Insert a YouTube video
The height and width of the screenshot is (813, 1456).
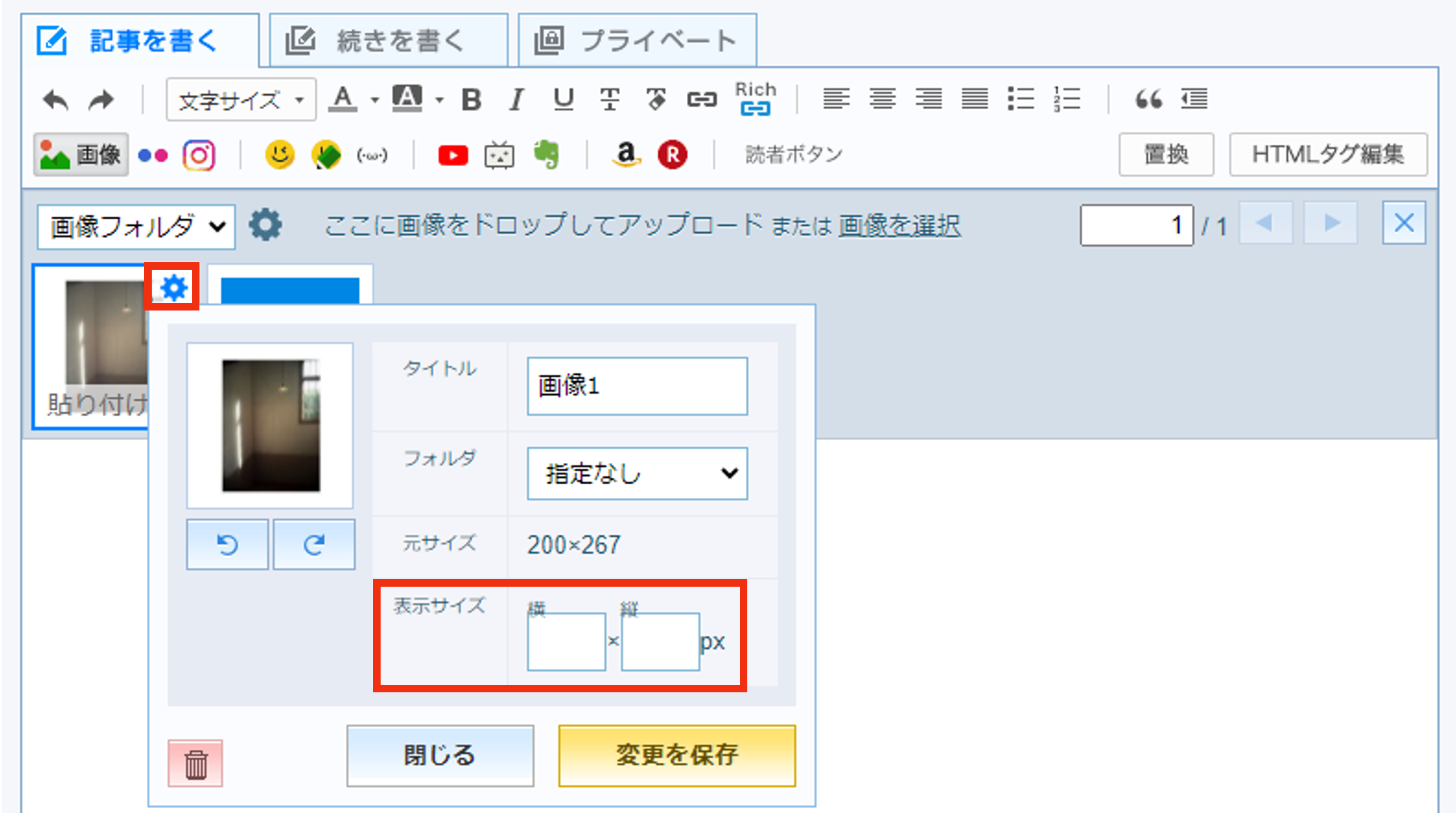(453, 154)
